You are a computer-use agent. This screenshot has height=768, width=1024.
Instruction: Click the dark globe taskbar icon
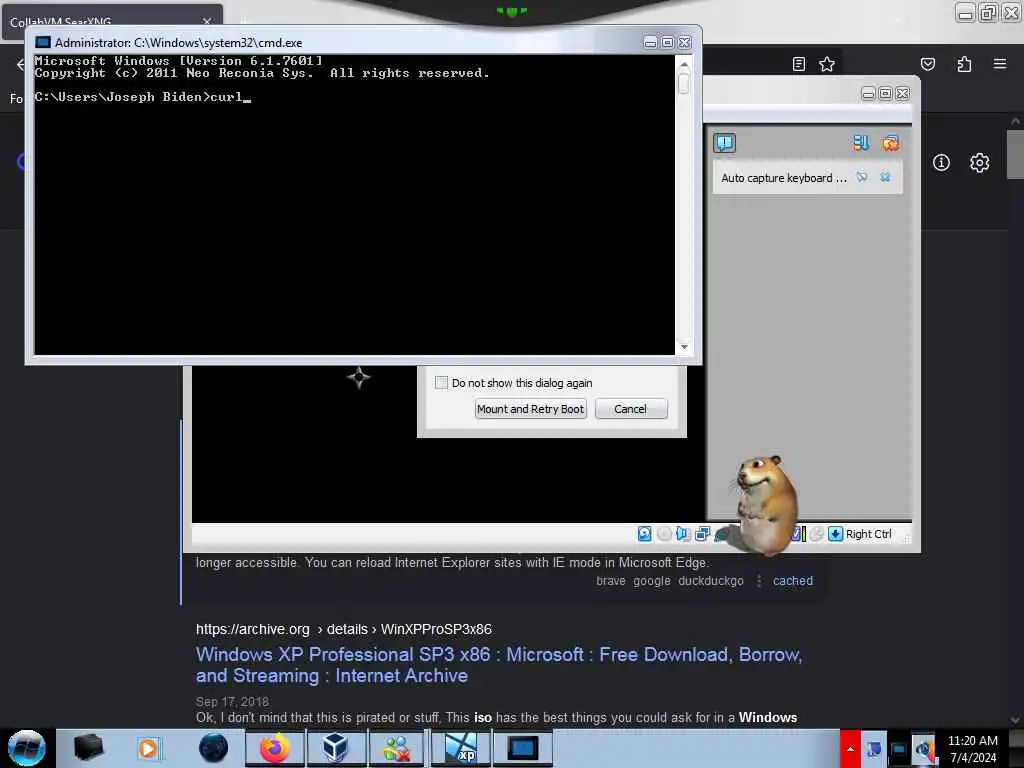213,748
